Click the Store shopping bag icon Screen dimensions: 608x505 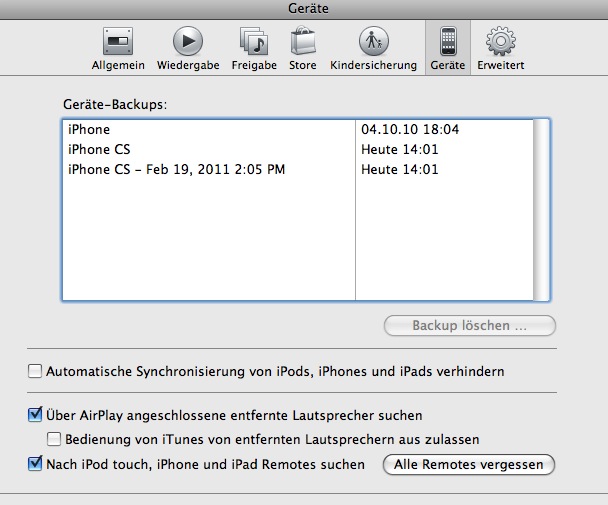[x=303, y=44]
